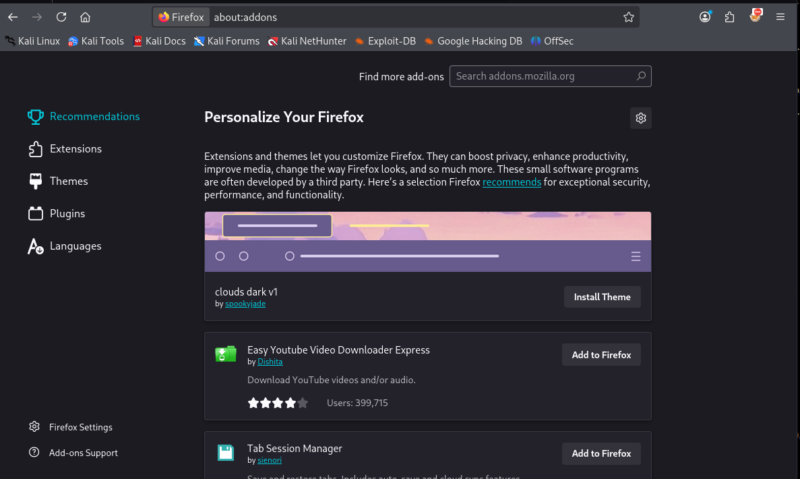Select the Recommendations sidebar category
The height and width of the screenshot is (479, 800).
[x=84, y=116]
